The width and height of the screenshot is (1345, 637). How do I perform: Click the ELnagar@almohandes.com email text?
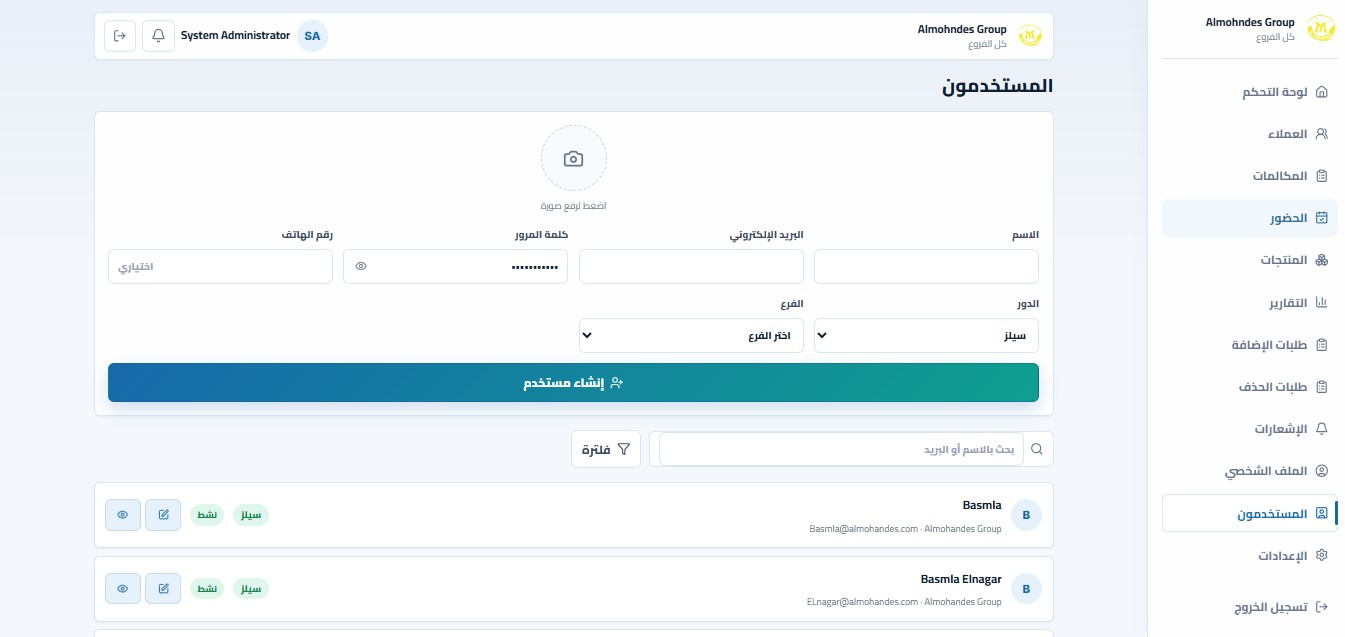point(862,603)
